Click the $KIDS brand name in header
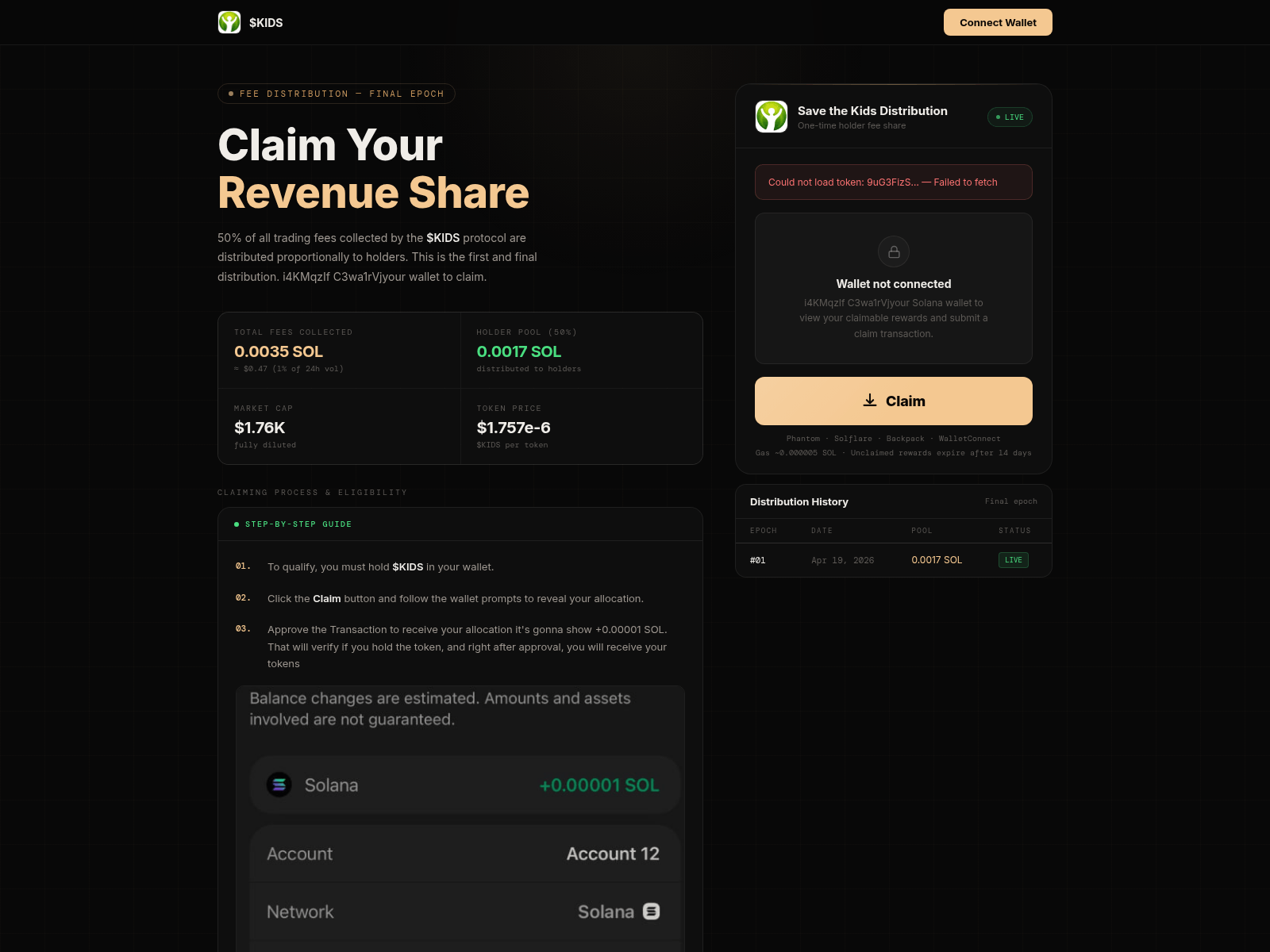Image resolution: width=1270 pixels, height=952 pixels. (266, 23)
